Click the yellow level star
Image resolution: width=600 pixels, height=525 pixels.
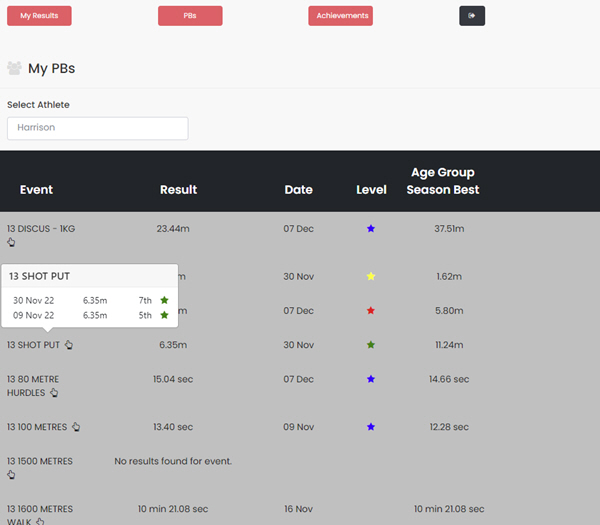[x=371, y=277]
